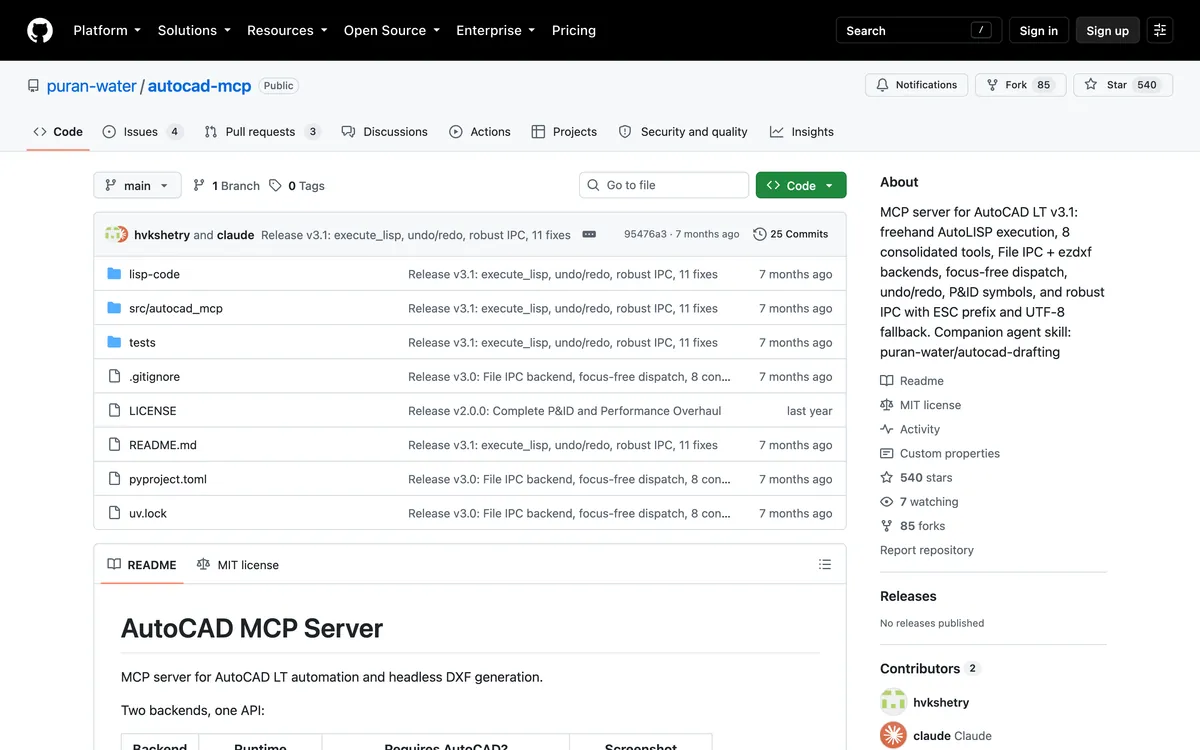Open README outline list icon
Image resolution: width=1200 pixels, height=750 pixels.
pos(825,565)
